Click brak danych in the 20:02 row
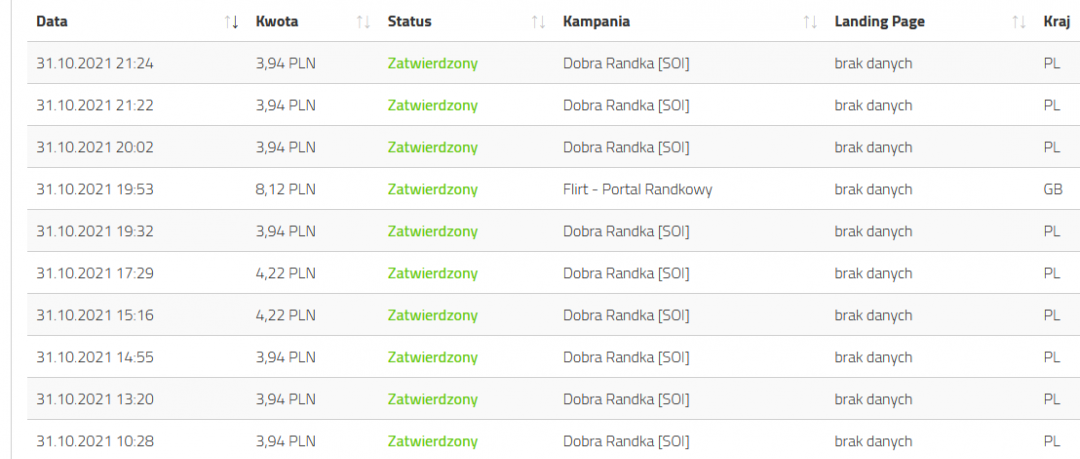The height and width of the screenshot is (459, 1080). (873, 147)
